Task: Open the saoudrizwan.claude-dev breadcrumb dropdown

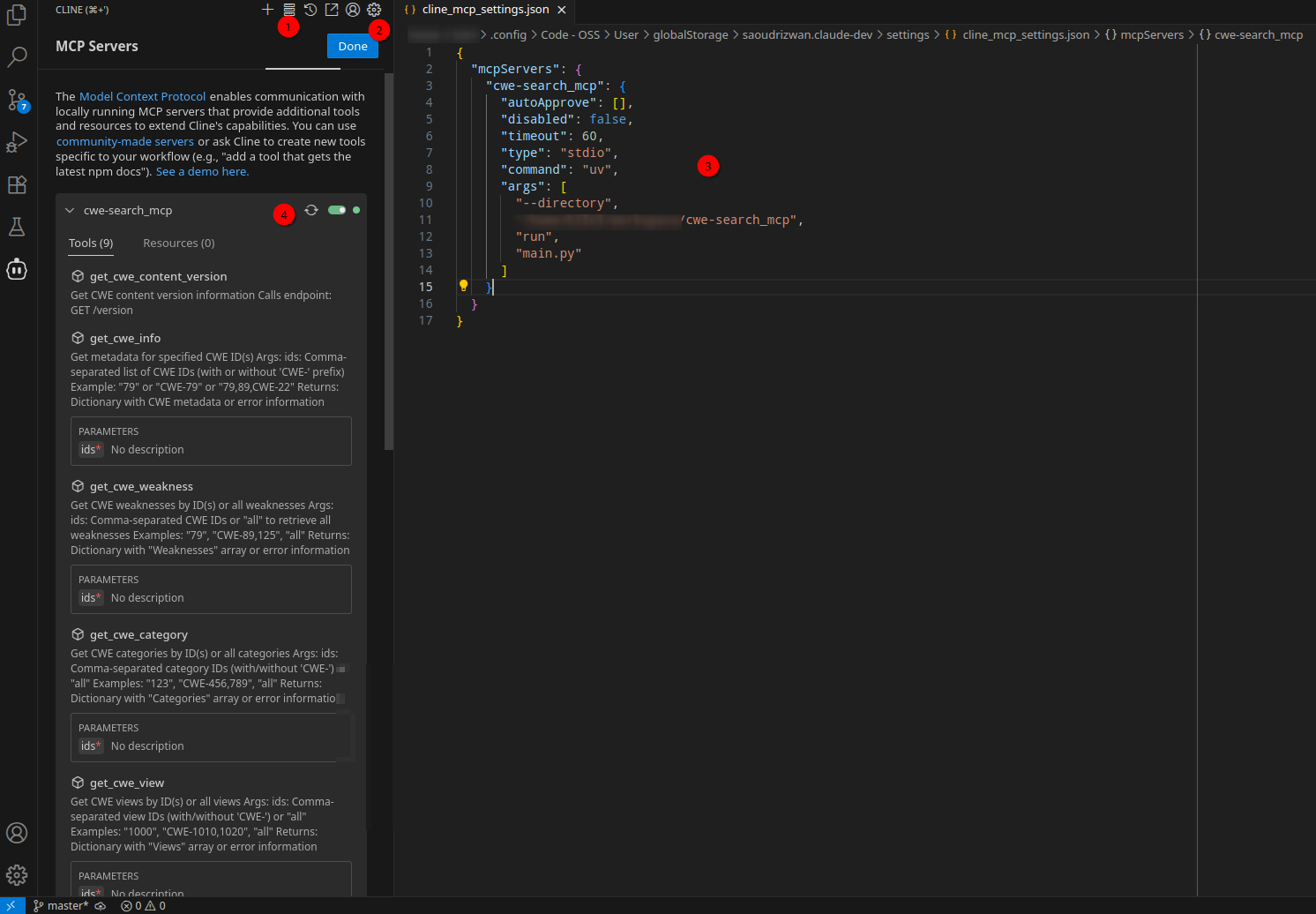Action: pos(807,35)
